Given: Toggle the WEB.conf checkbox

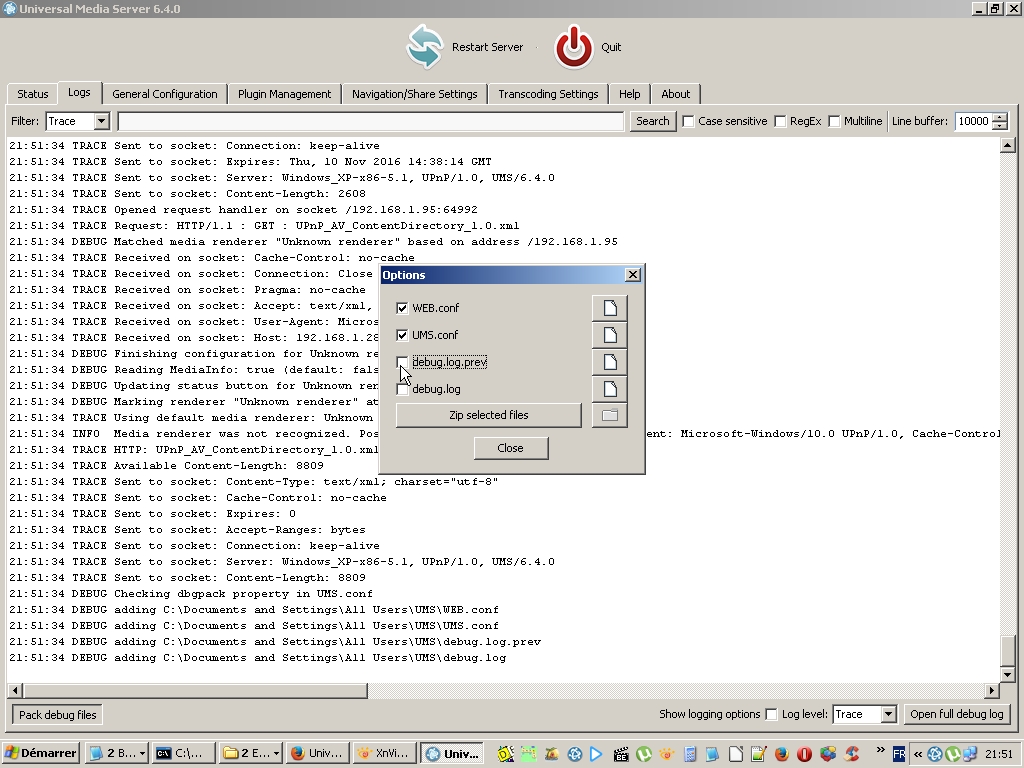Looking at the screenshot, I should [402, 308].
